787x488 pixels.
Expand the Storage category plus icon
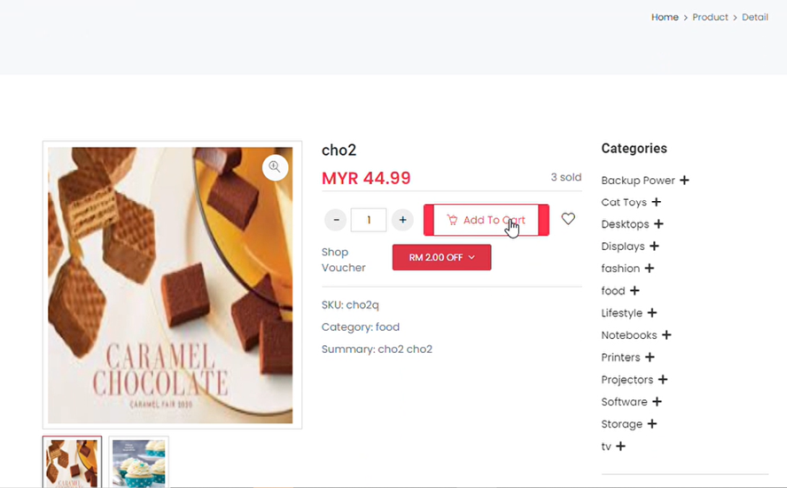coord(652,424)
